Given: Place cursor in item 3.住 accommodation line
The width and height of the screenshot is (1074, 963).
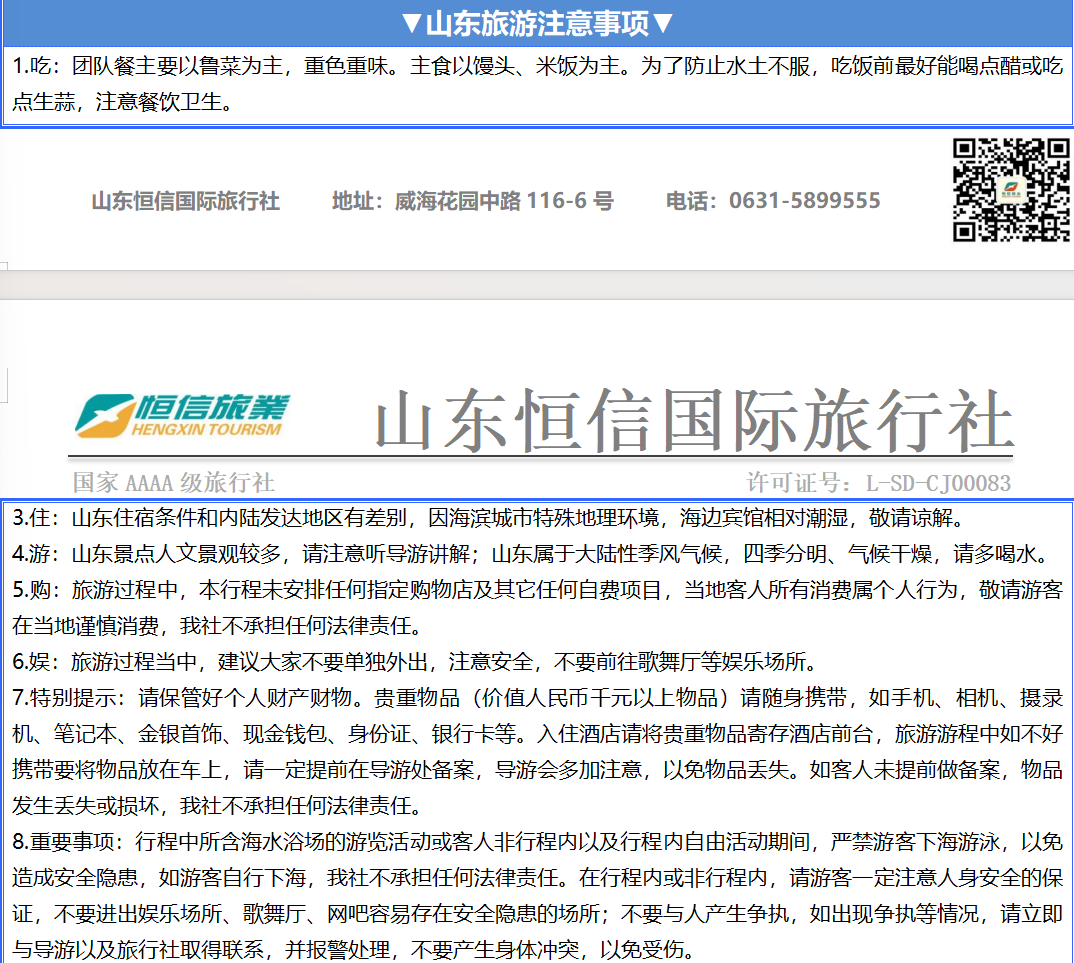Looking at the screenshot, I should (x=500, y=519).
